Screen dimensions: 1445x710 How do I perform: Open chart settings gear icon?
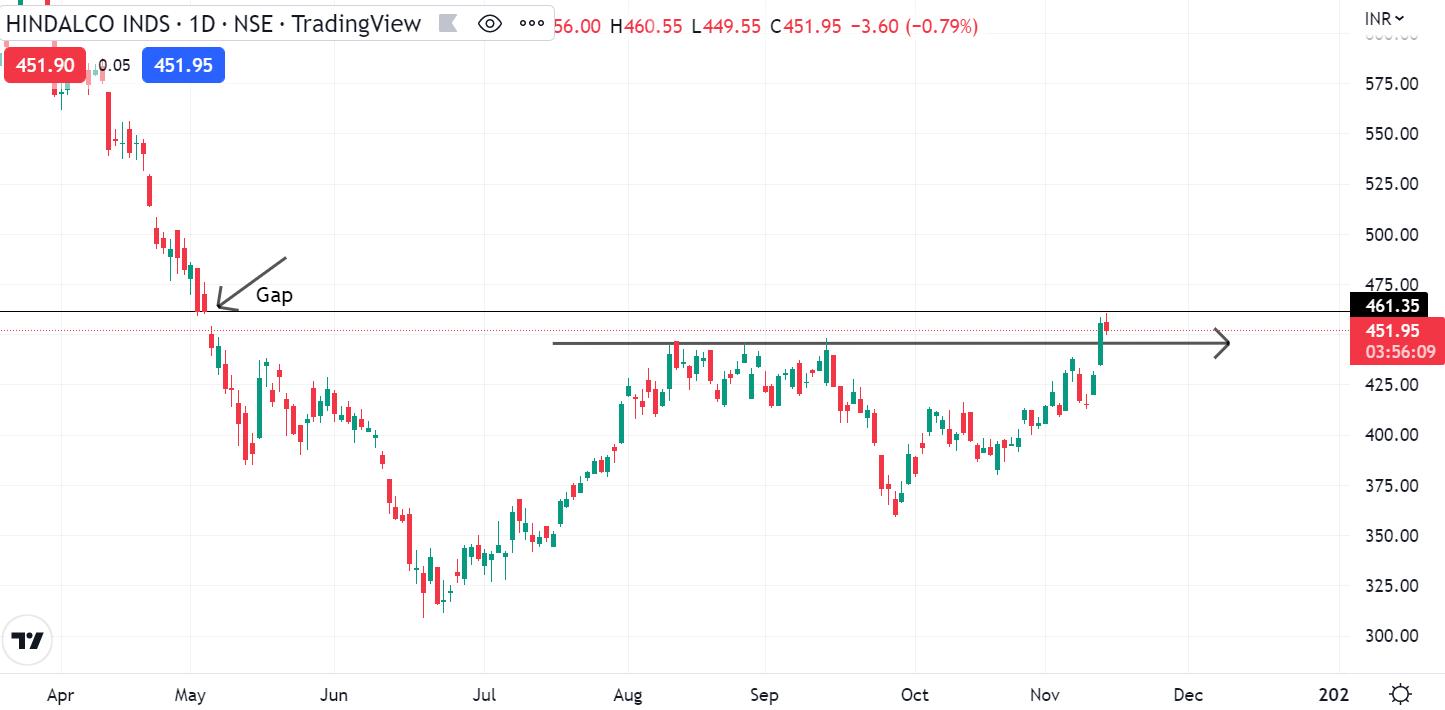click(1400, 694)
